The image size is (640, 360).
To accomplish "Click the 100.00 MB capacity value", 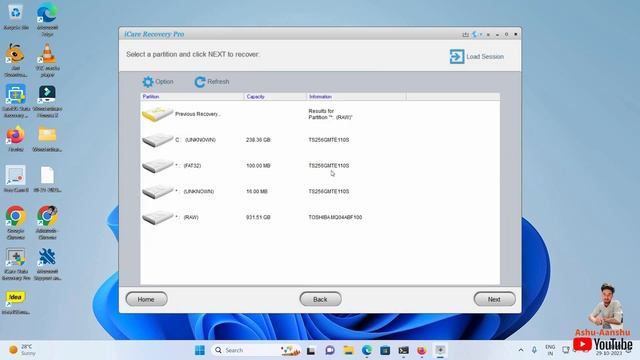I will tap(258, 166).
